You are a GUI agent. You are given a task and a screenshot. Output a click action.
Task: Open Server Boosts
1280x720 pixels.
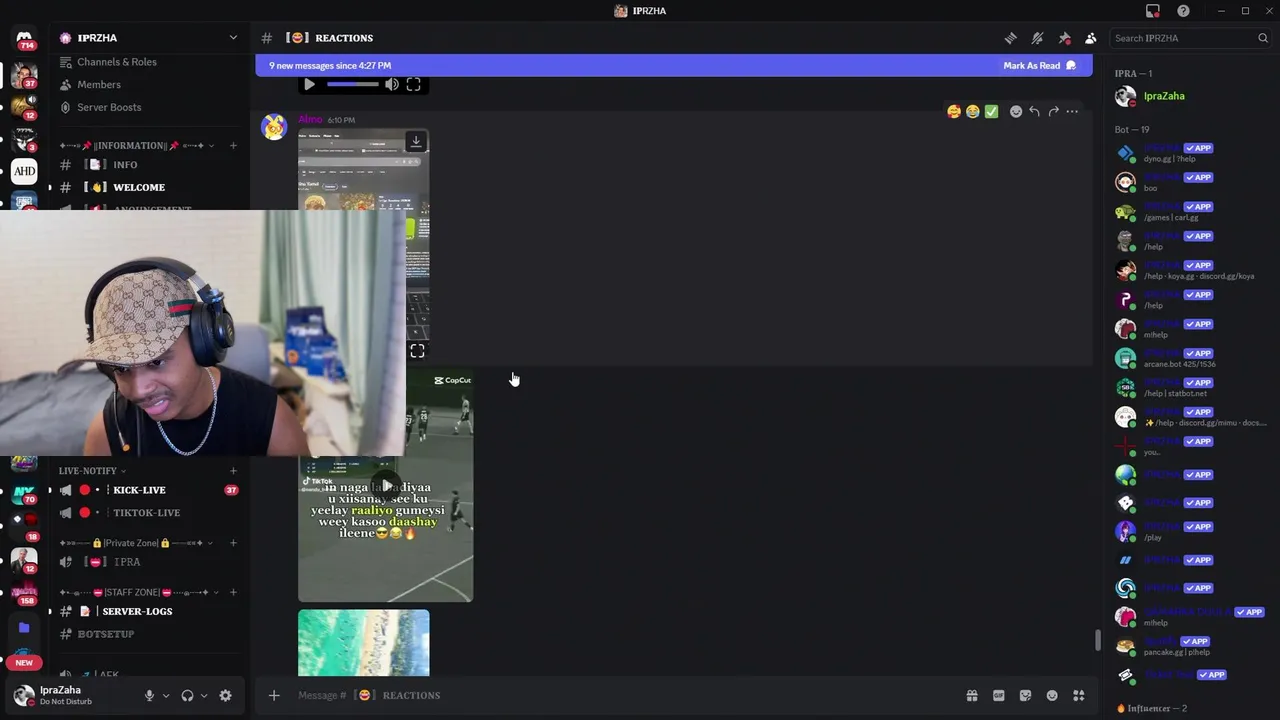pyautogui.click(x=109, y=107)
